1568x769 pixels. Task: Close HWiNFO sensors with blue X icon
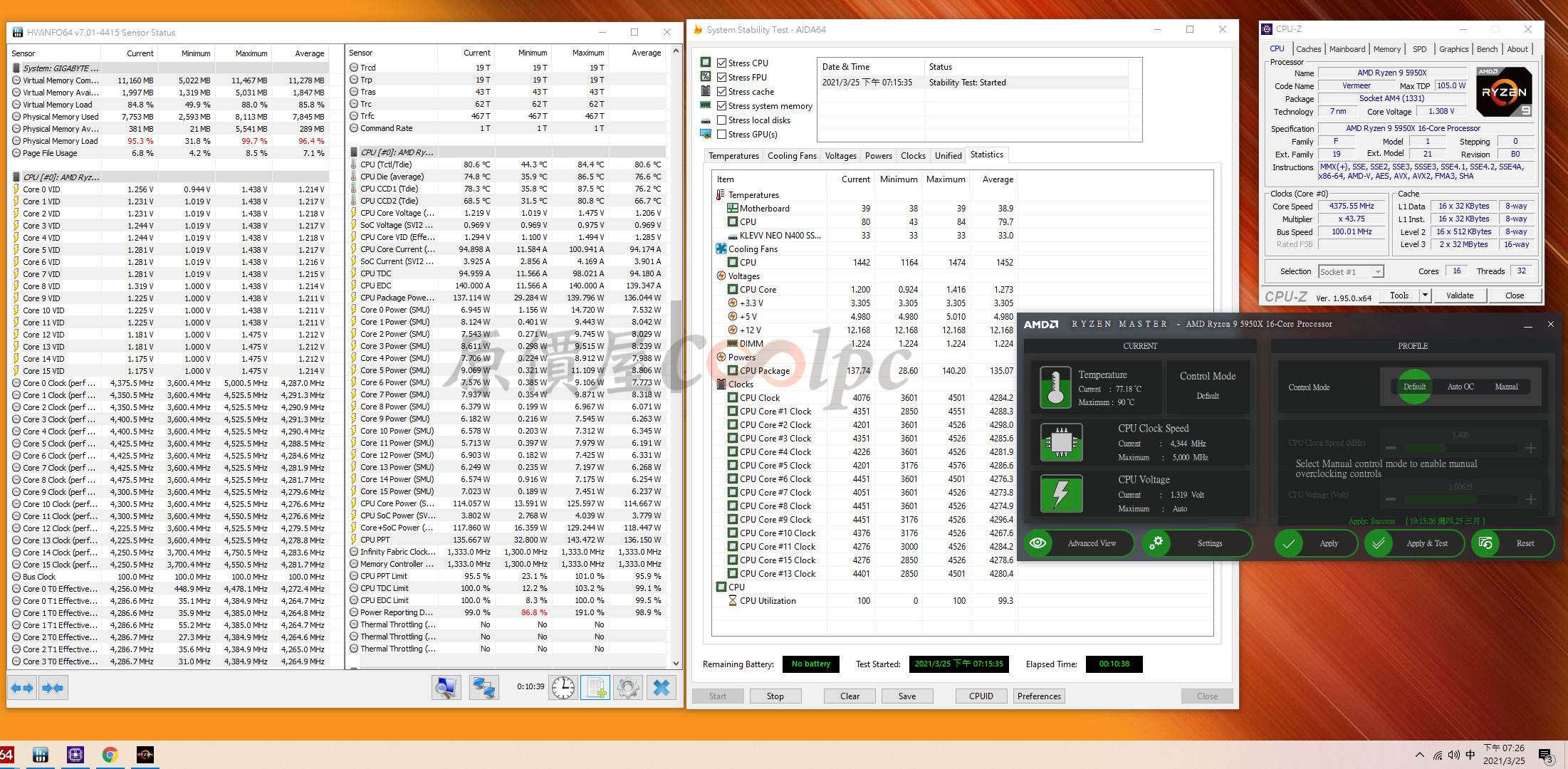coord(661,688)
